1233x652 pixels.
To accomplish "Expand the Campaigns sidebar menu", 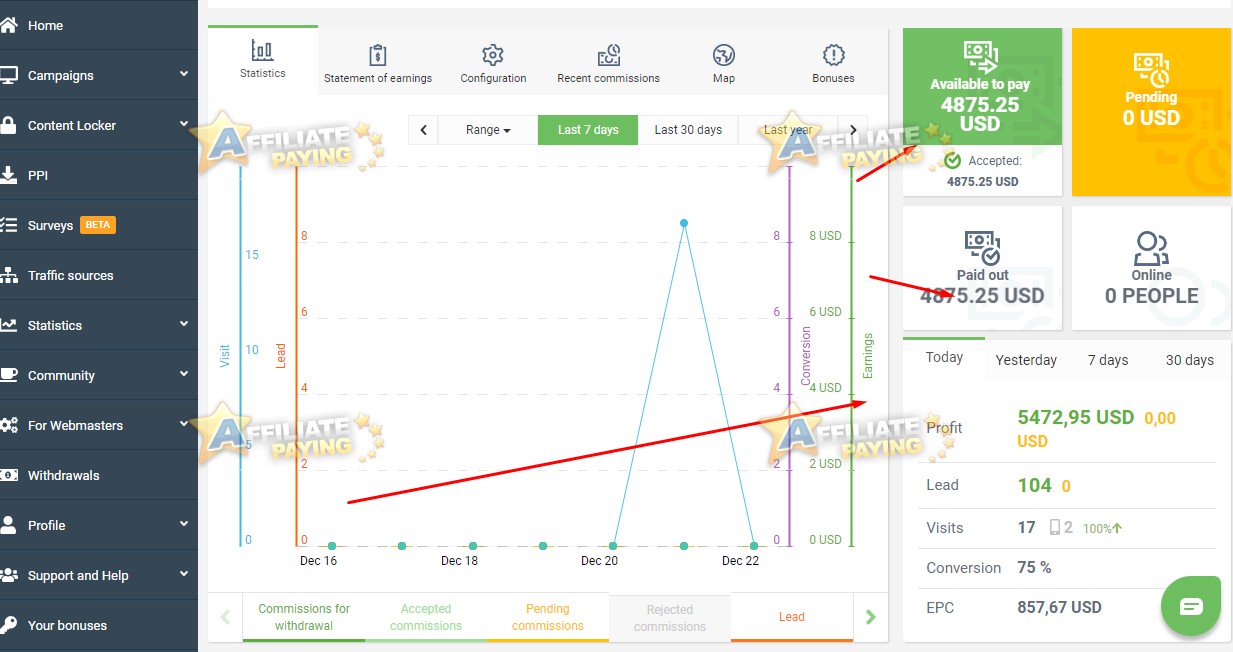I will coord(100,75).
